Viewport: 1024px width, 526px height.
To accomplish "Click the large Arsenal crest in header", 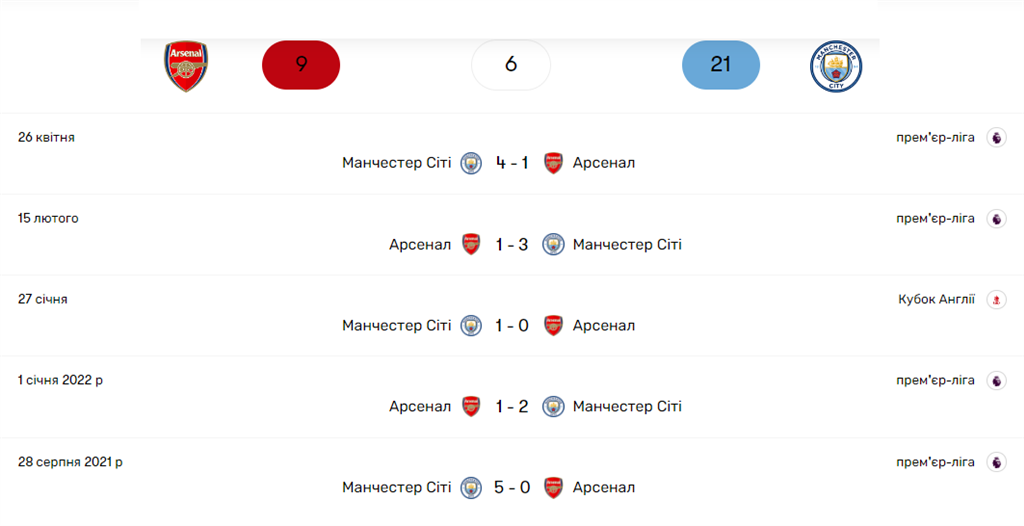I will (x=186, y=67).
